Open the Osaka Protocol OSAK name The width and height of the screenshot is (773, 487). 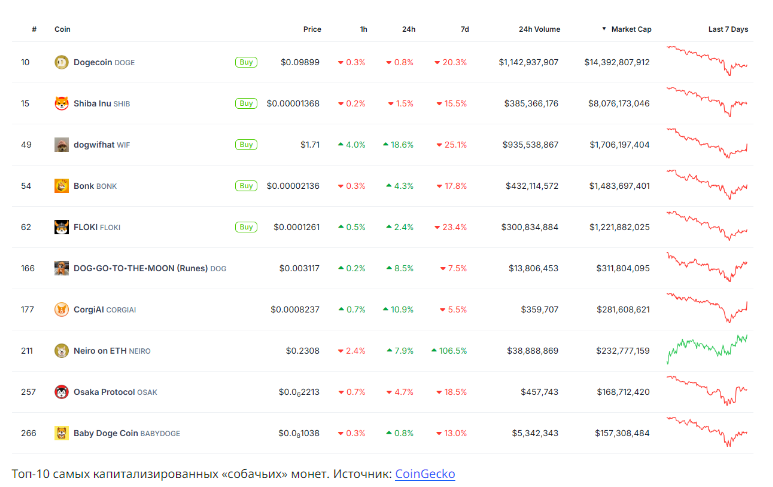point(115,392)
